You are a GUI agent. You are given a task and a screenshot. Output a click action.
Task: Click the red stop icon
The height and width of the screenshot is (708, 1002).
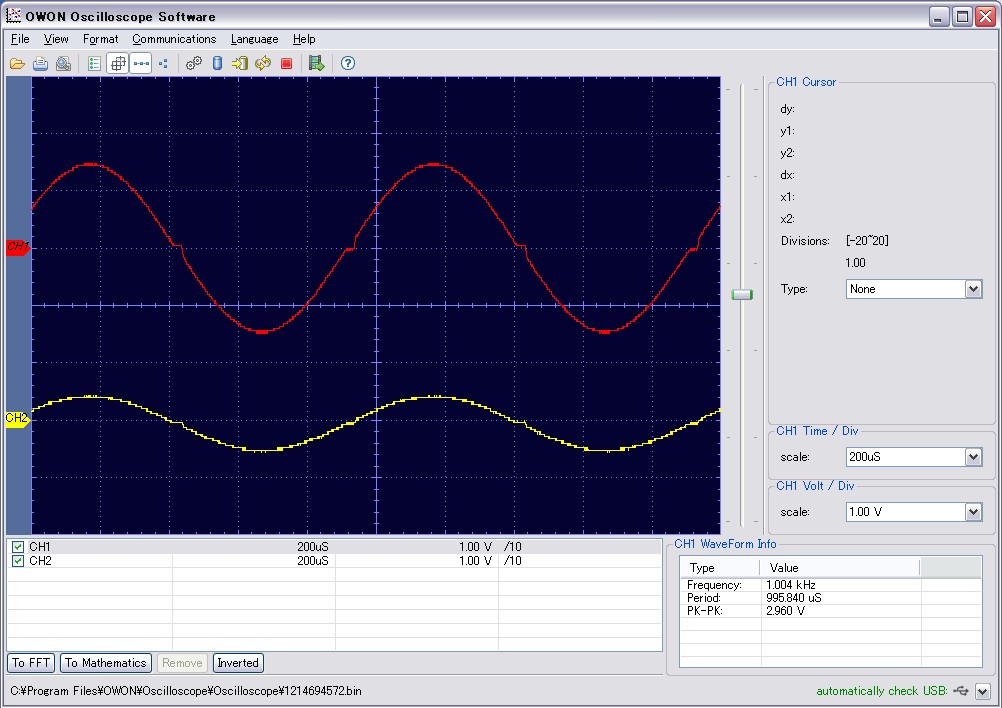click(x=286, y=63)
